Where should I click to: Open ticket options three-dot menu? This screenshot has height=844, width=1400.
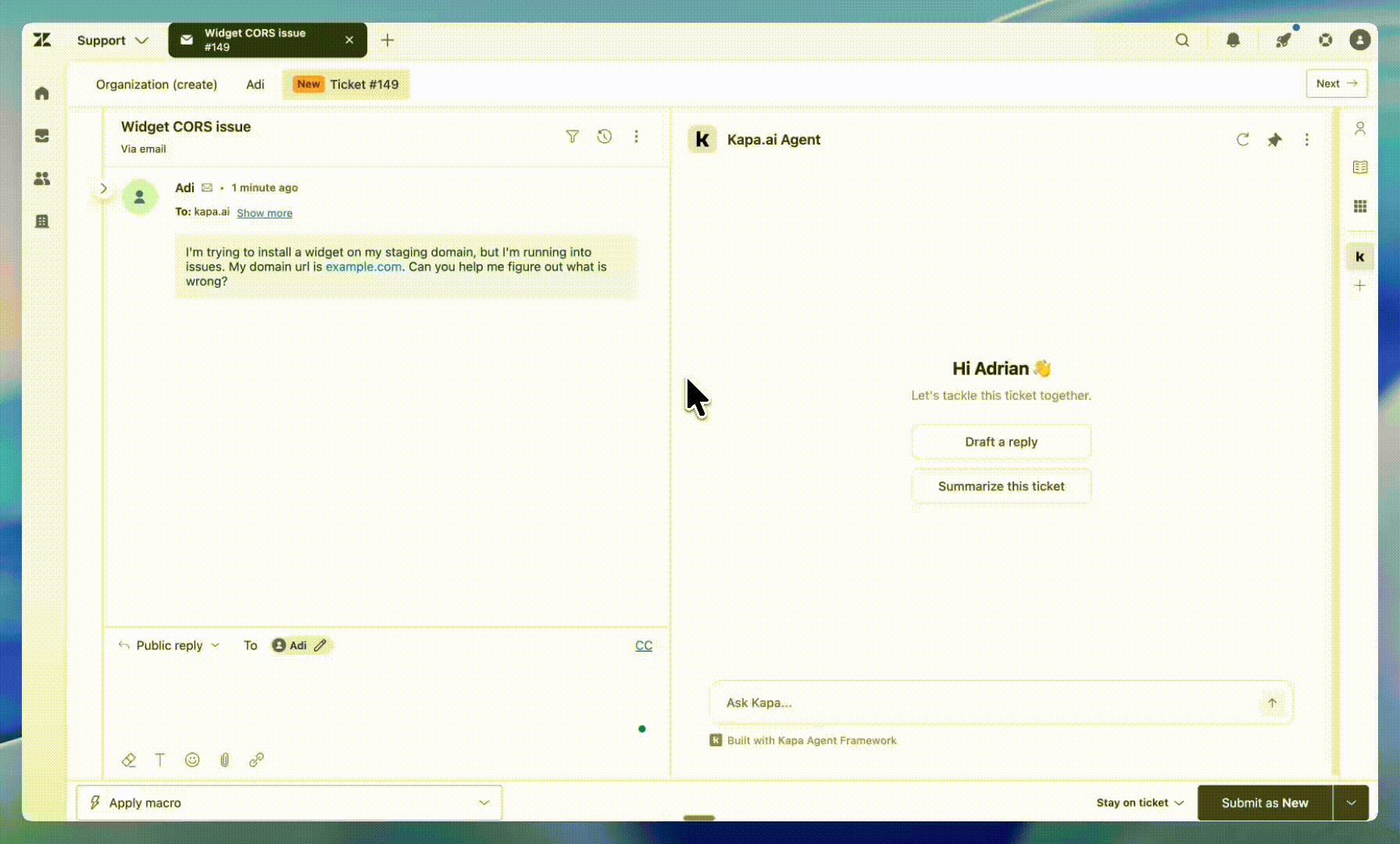637,137
